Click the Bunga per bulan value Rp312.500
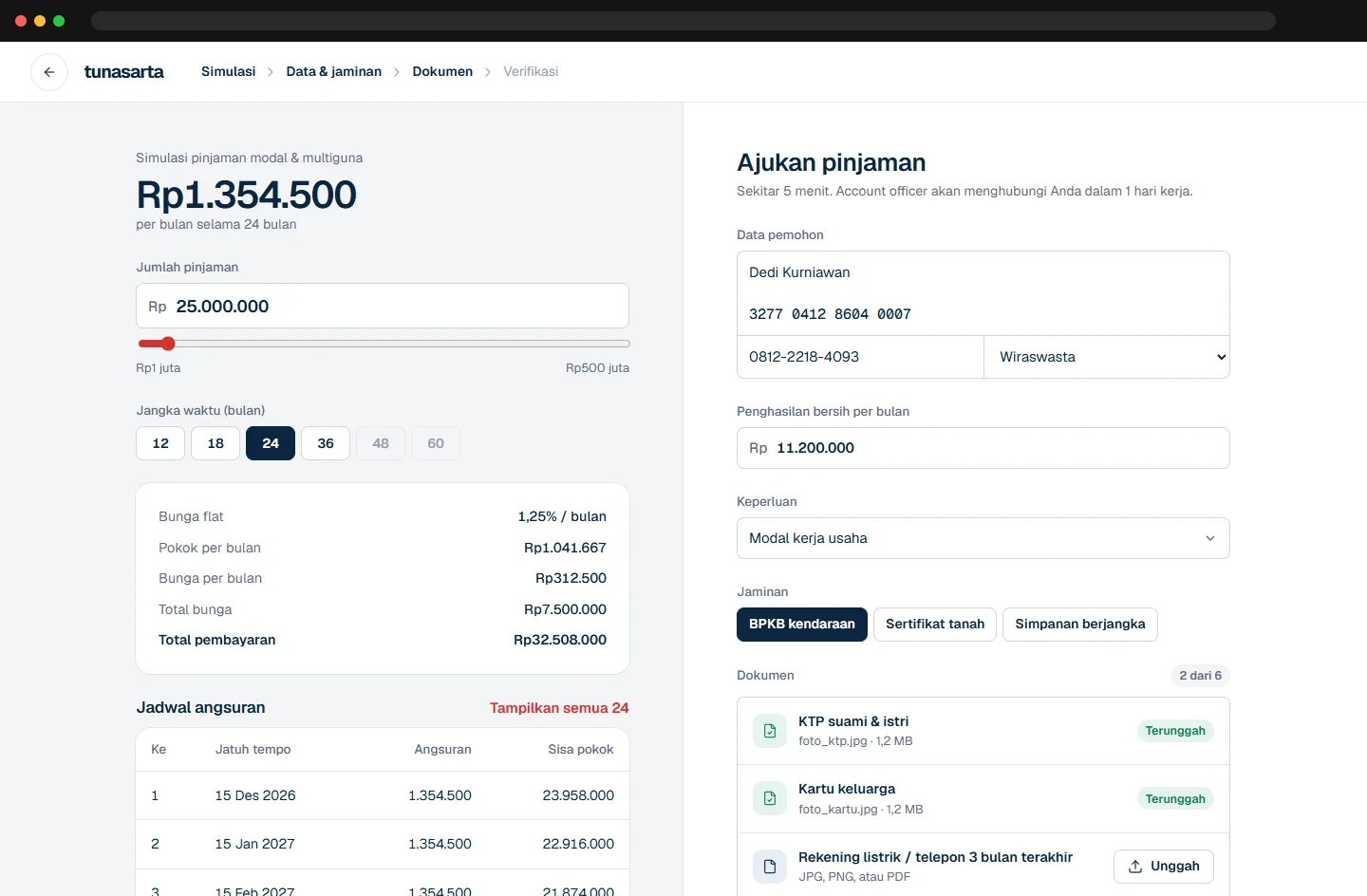The width and height of the screenshot is (1367, 896). (571, 578)
